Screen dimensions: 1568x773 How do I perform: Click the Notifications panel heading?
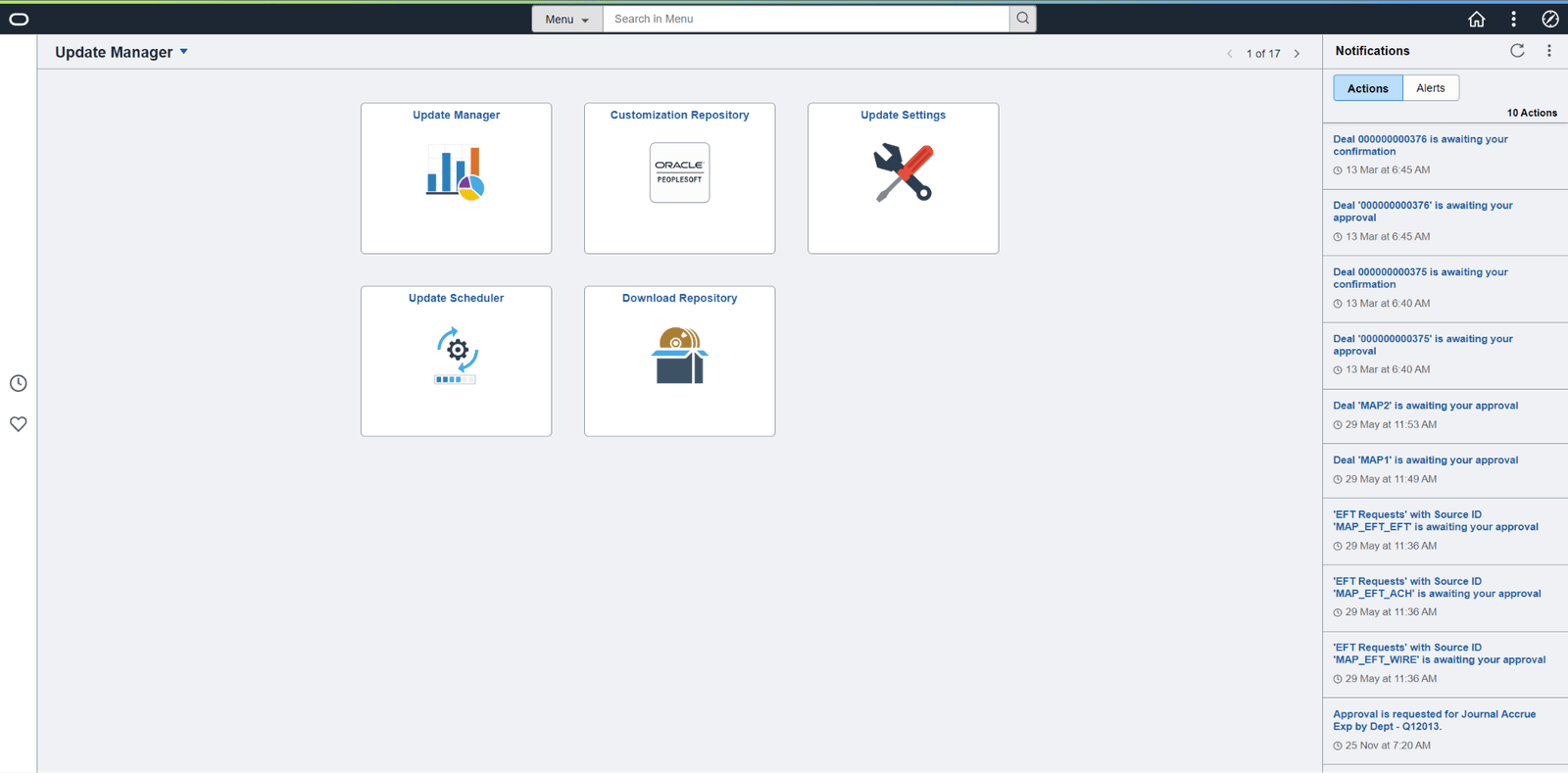1372,51
